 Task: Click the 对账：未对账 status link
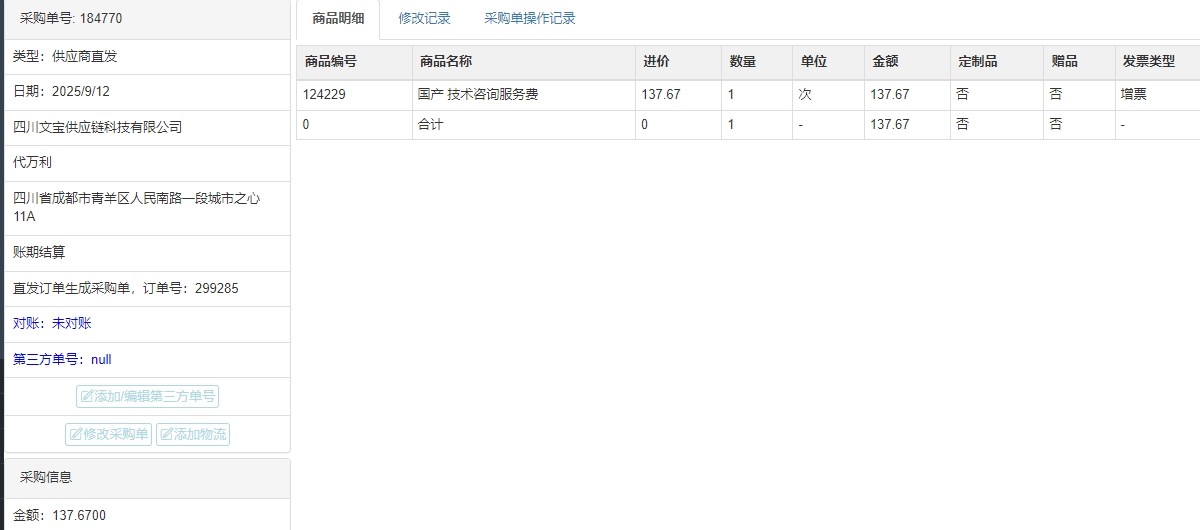(x=52, y=323)
